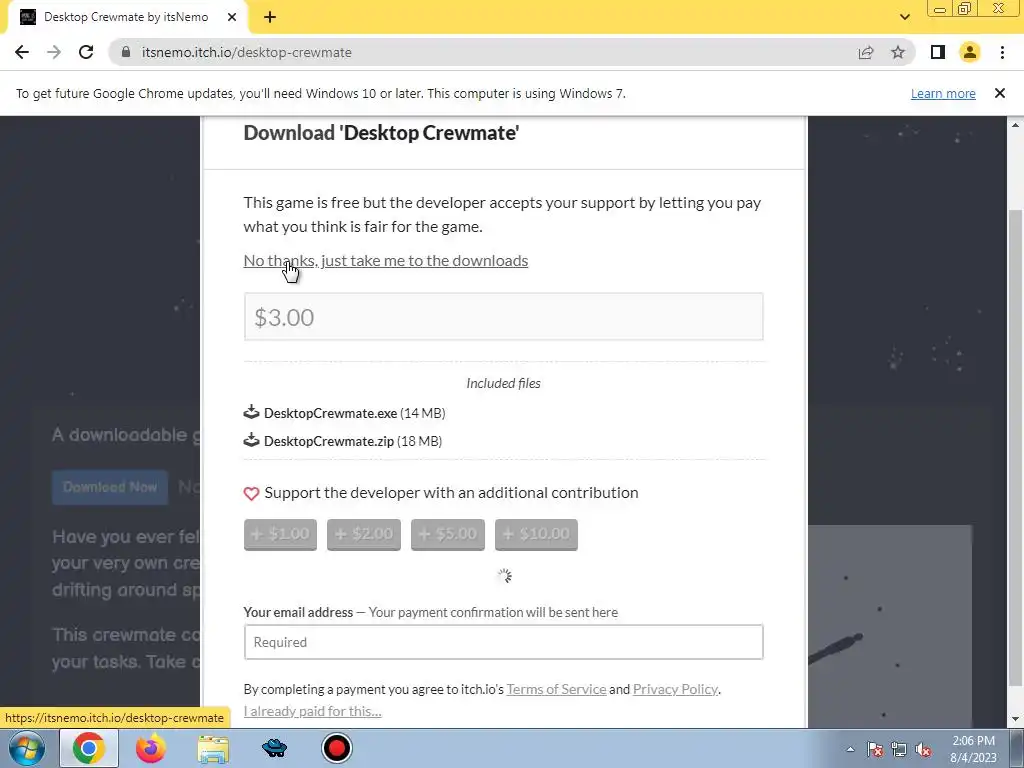Bookmark page with star icon
This screenshot has width=1024, height=768.
898,52
